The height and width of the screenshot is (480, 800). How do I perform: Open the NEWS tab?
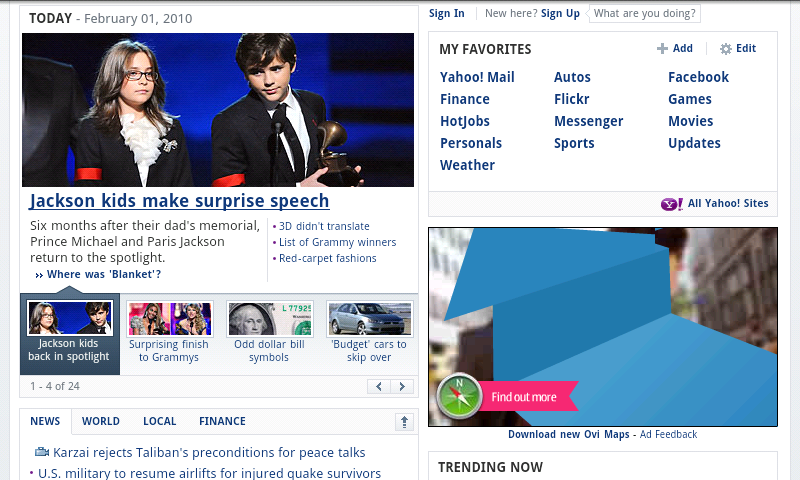click(45, 421)
